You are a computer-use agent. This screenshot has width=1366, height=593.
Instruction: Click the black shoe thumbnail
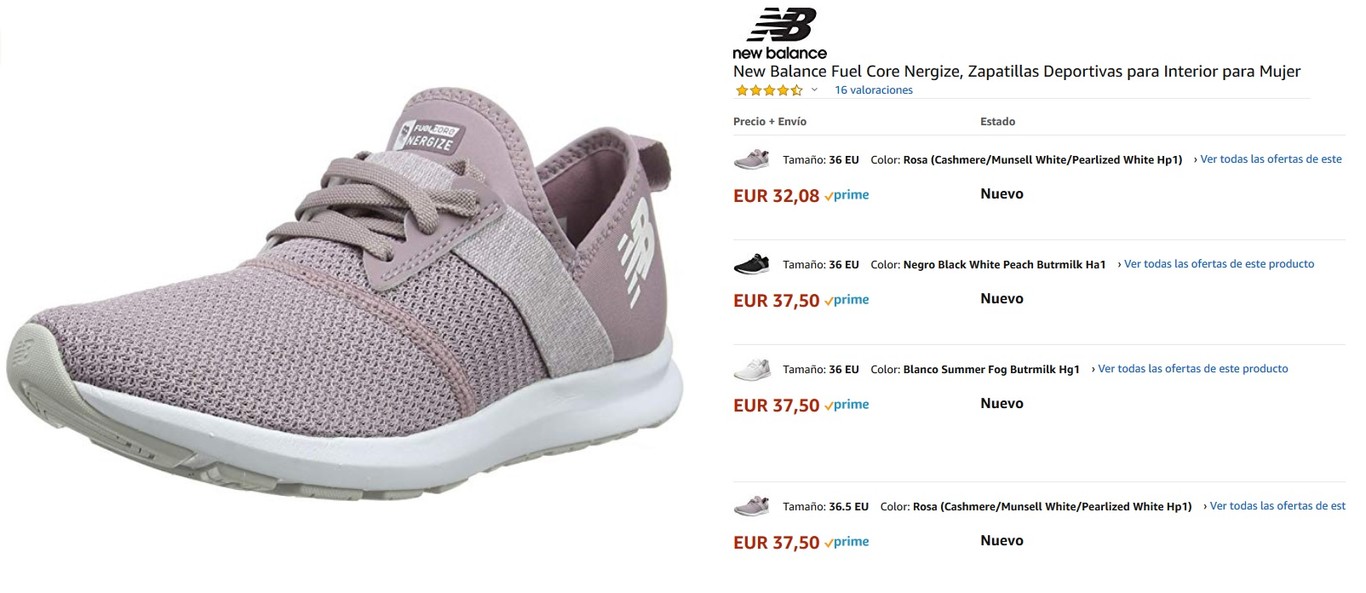[x=751, y=264]
